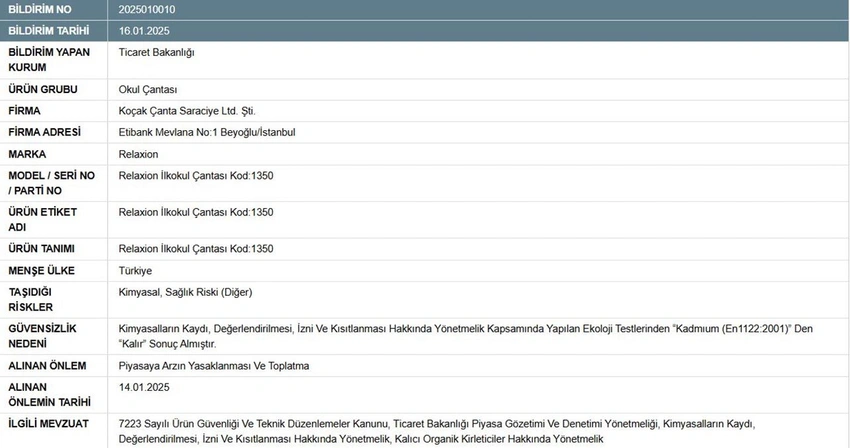
Task: Select the MENŞE ÜLKE label
Action: pyautogui.click(x=42, y=271)
